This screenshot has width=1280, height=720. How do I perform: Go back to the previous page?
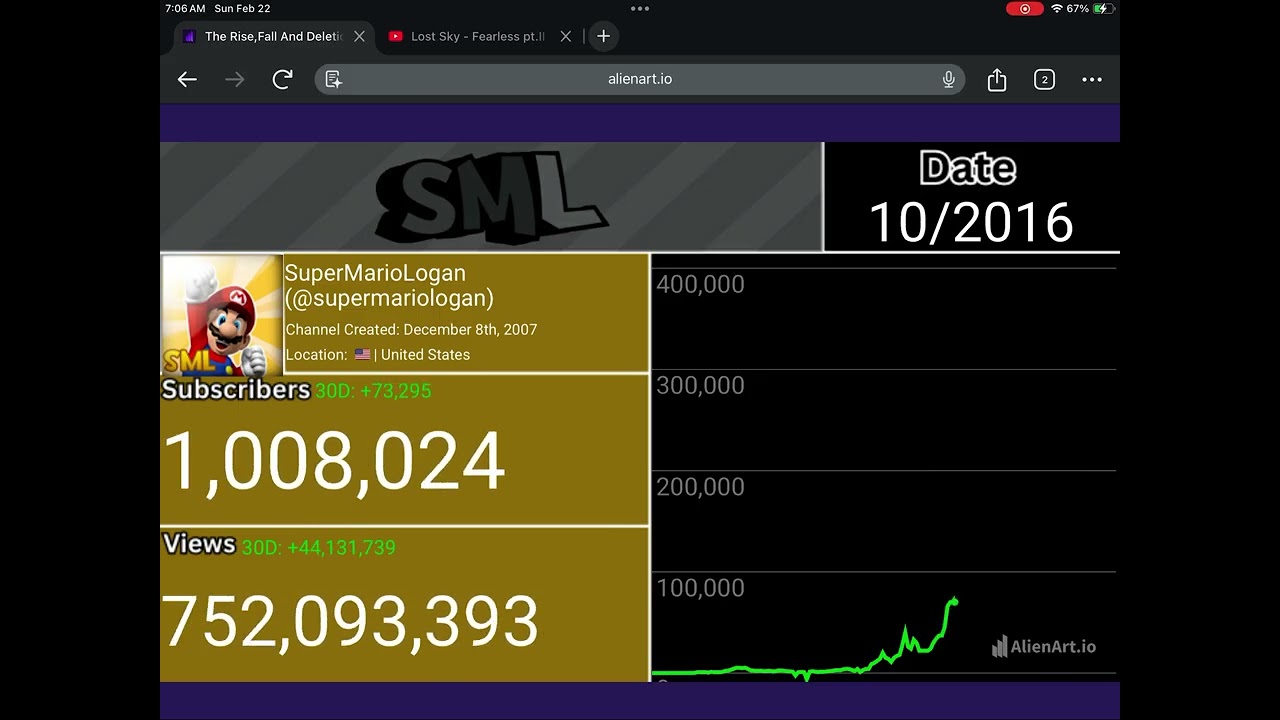coord(187,80)
